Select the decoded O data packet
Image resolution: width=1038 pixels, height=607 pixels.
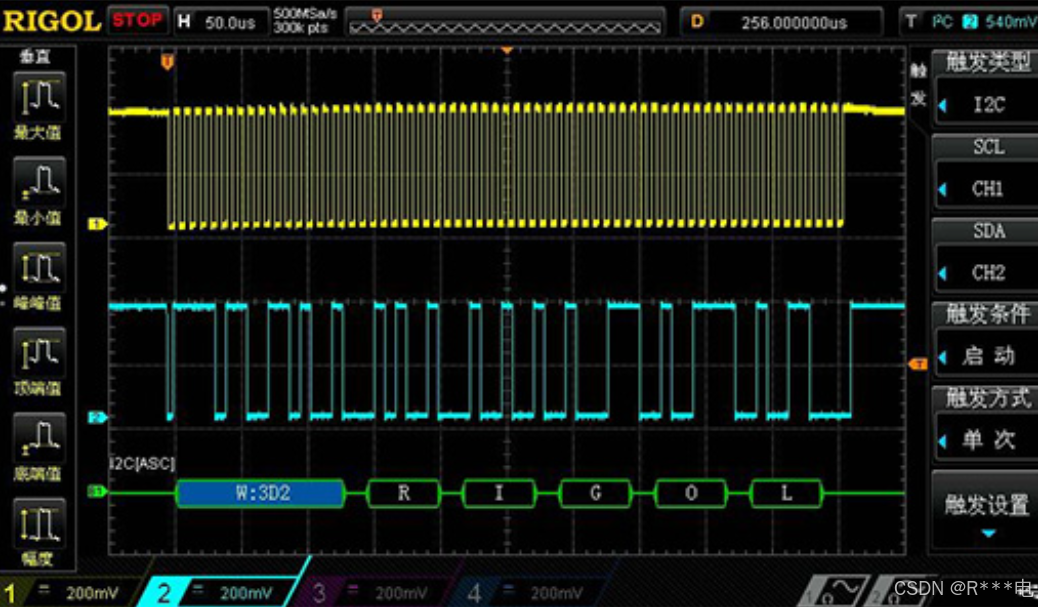click(691, 493)
